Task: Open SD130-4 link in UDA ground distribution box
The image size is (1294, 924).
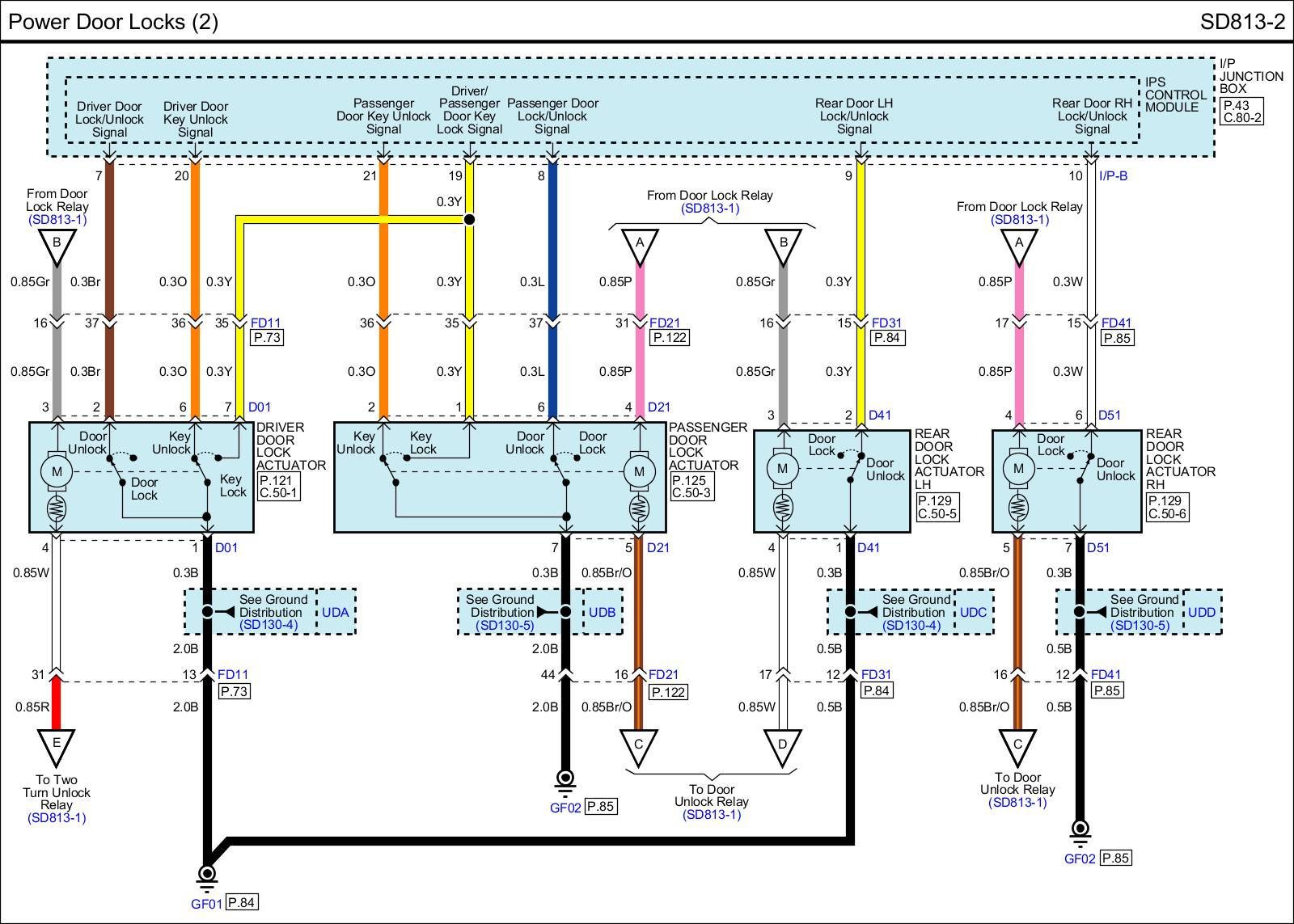Action: click(x=269, y=625)
